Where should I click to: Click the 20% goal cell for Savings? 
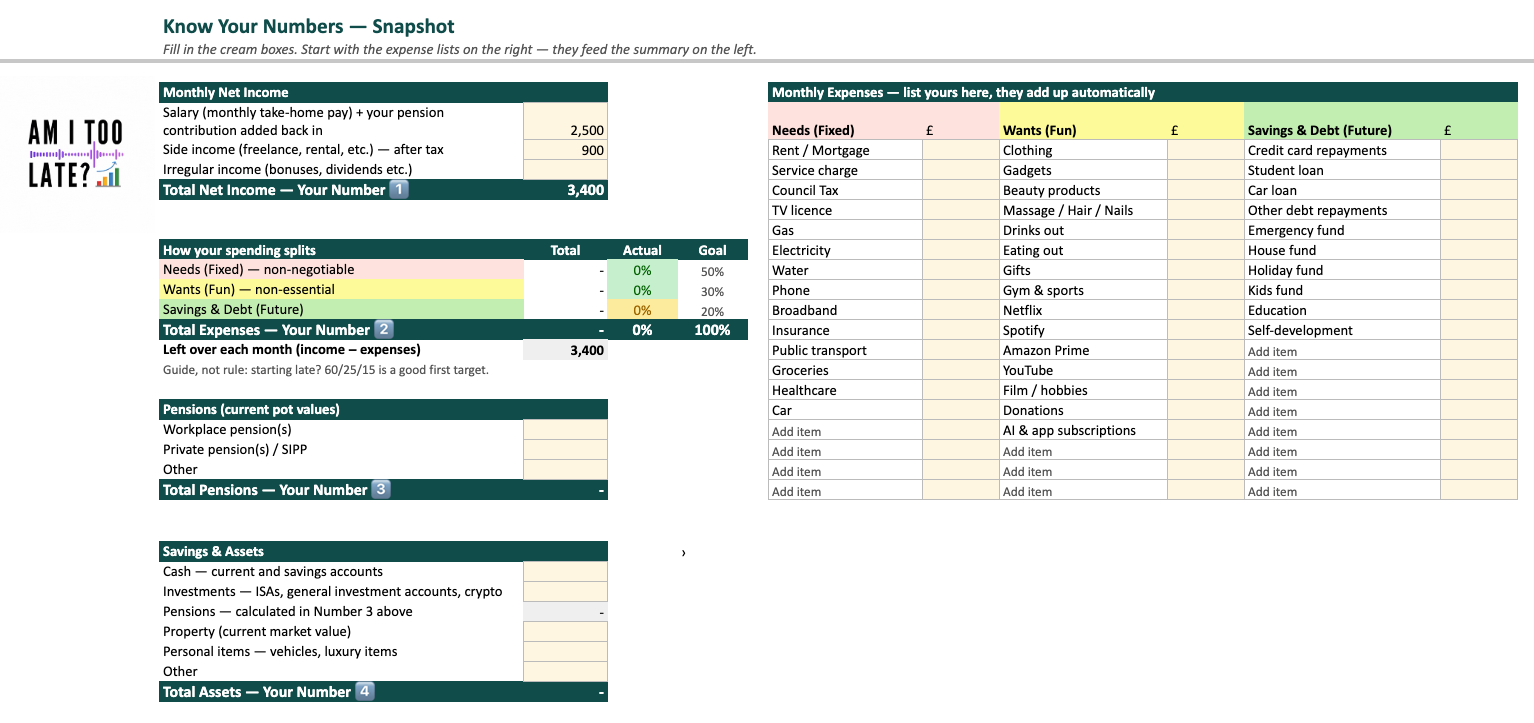(x=712, y=311)
